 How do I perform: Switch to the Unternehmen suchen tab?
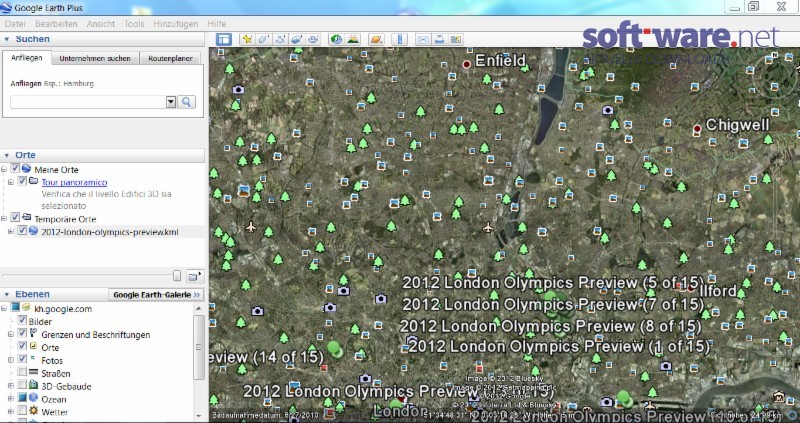point(95,58)
